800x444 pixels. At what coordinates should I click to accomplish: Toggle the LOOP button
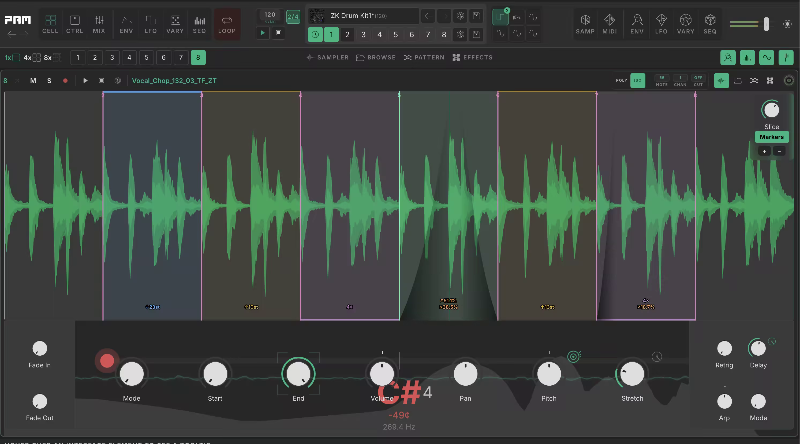227,23
